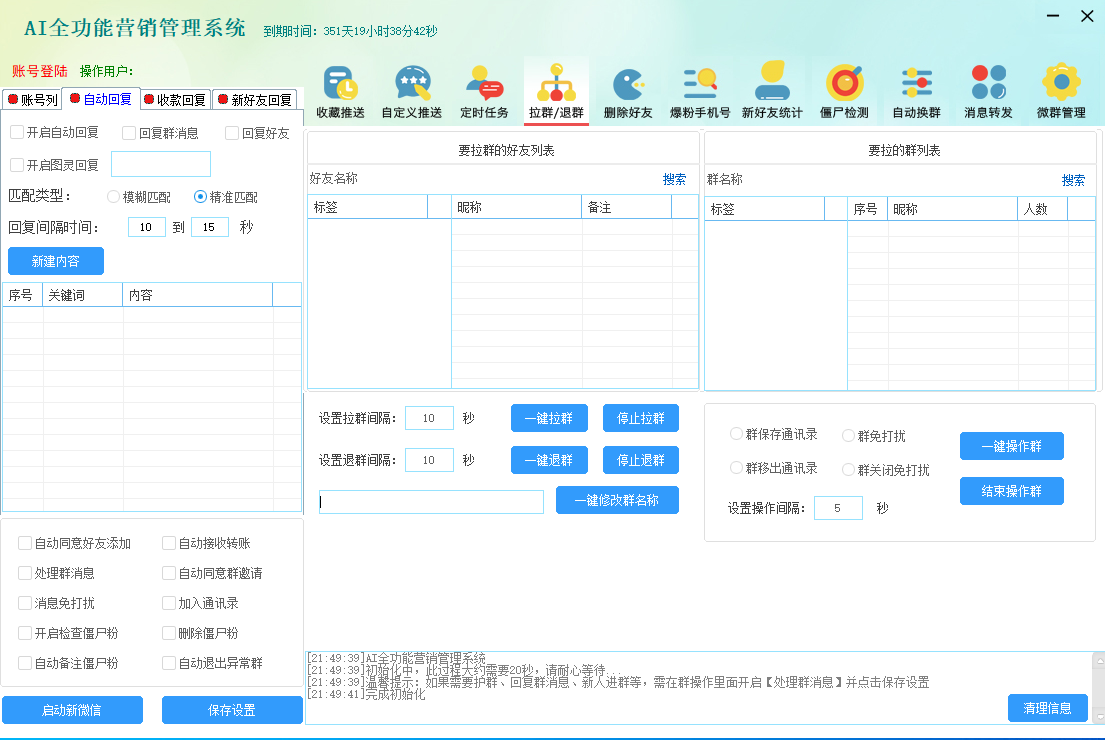This screenshot has height=740, width=1105.
Task: Click the 一键操作群 button
Action: coord(1011,446)
